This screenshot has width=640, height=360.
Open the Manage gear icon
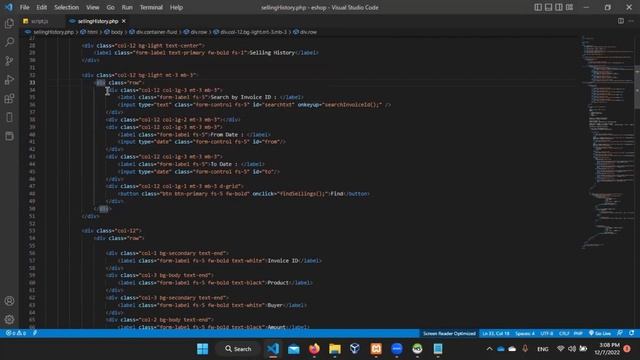click(x=9, y=319)
